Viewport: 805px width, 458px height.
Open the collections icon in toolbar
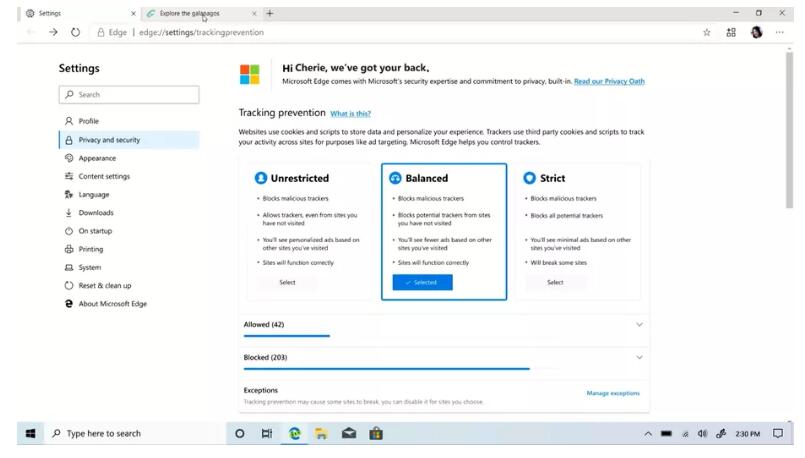(731, 32)
